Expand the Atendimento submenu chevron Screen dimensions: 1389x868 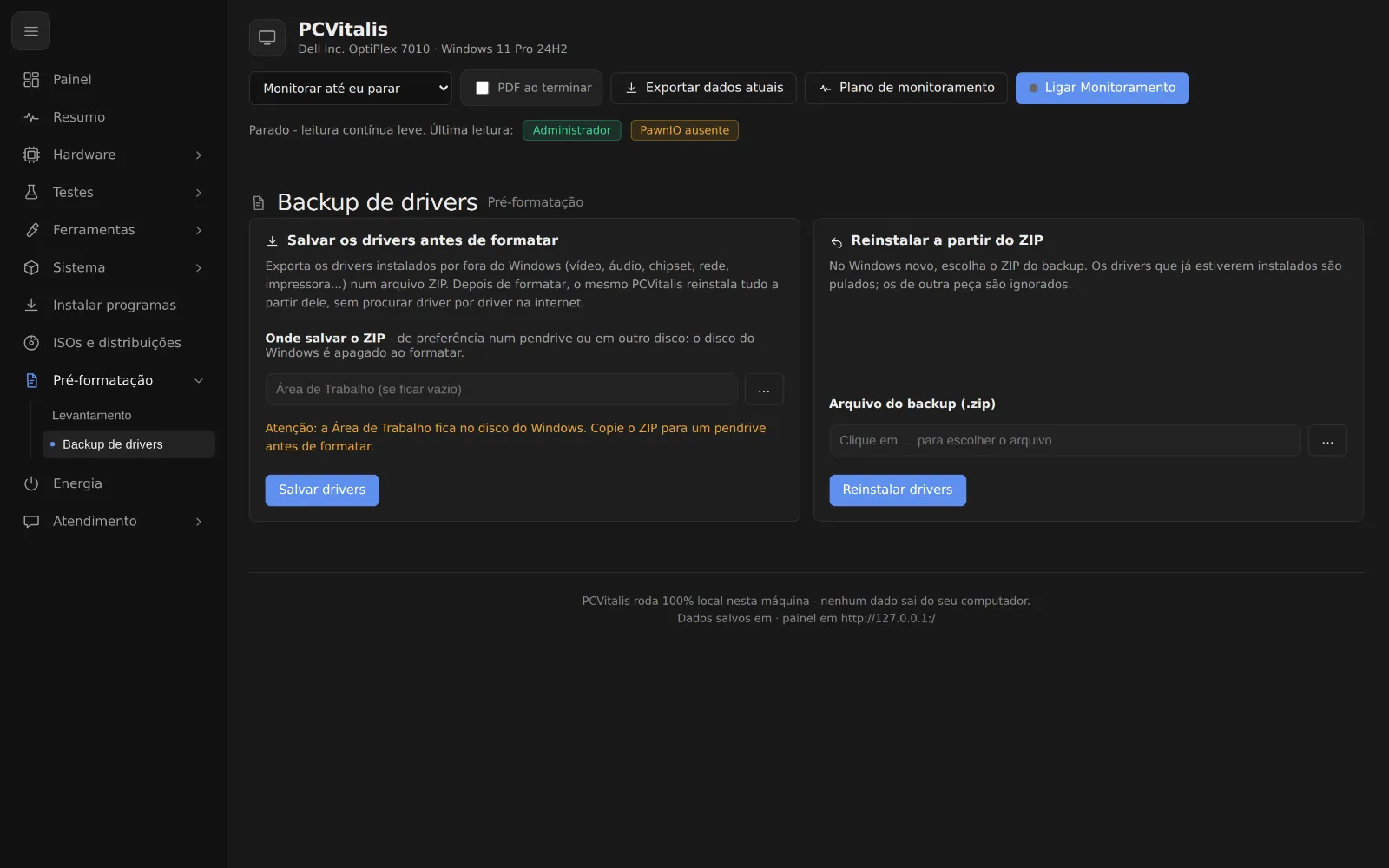199,522
